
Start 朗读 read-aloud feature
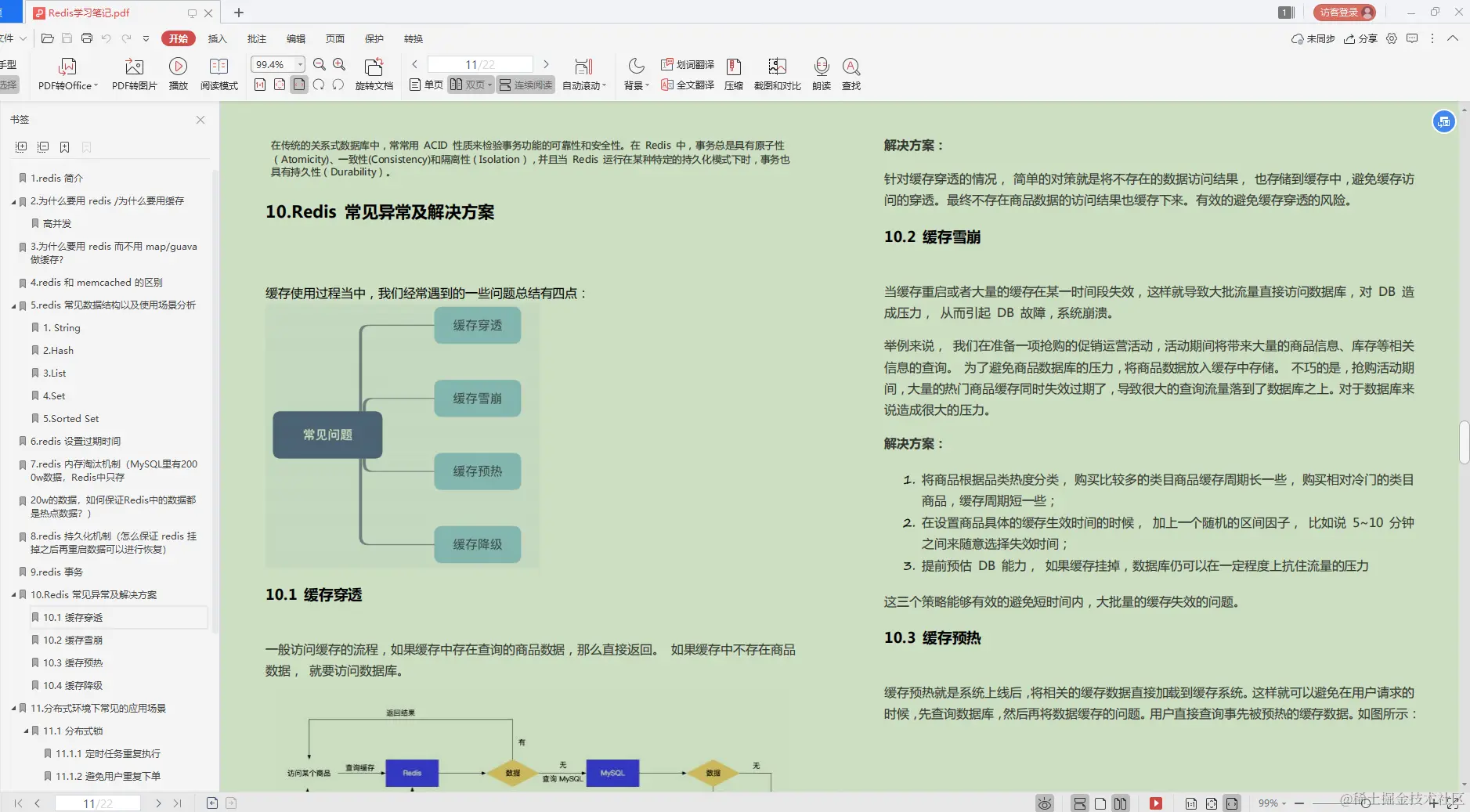(x=820, y=73)
